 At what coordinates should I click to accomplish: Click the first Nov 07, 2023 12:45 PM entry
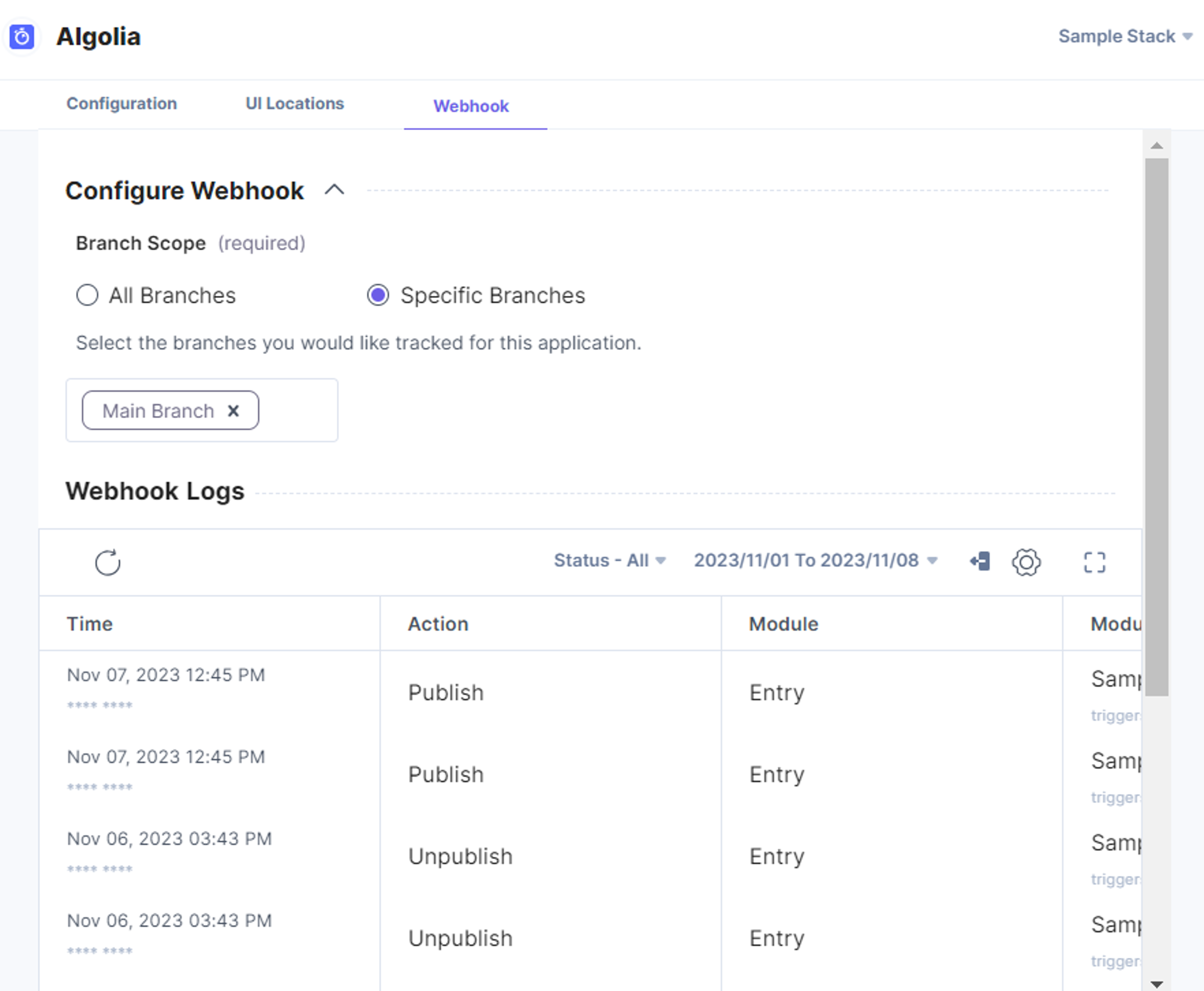pyautogui.click(x=166, y=675)
